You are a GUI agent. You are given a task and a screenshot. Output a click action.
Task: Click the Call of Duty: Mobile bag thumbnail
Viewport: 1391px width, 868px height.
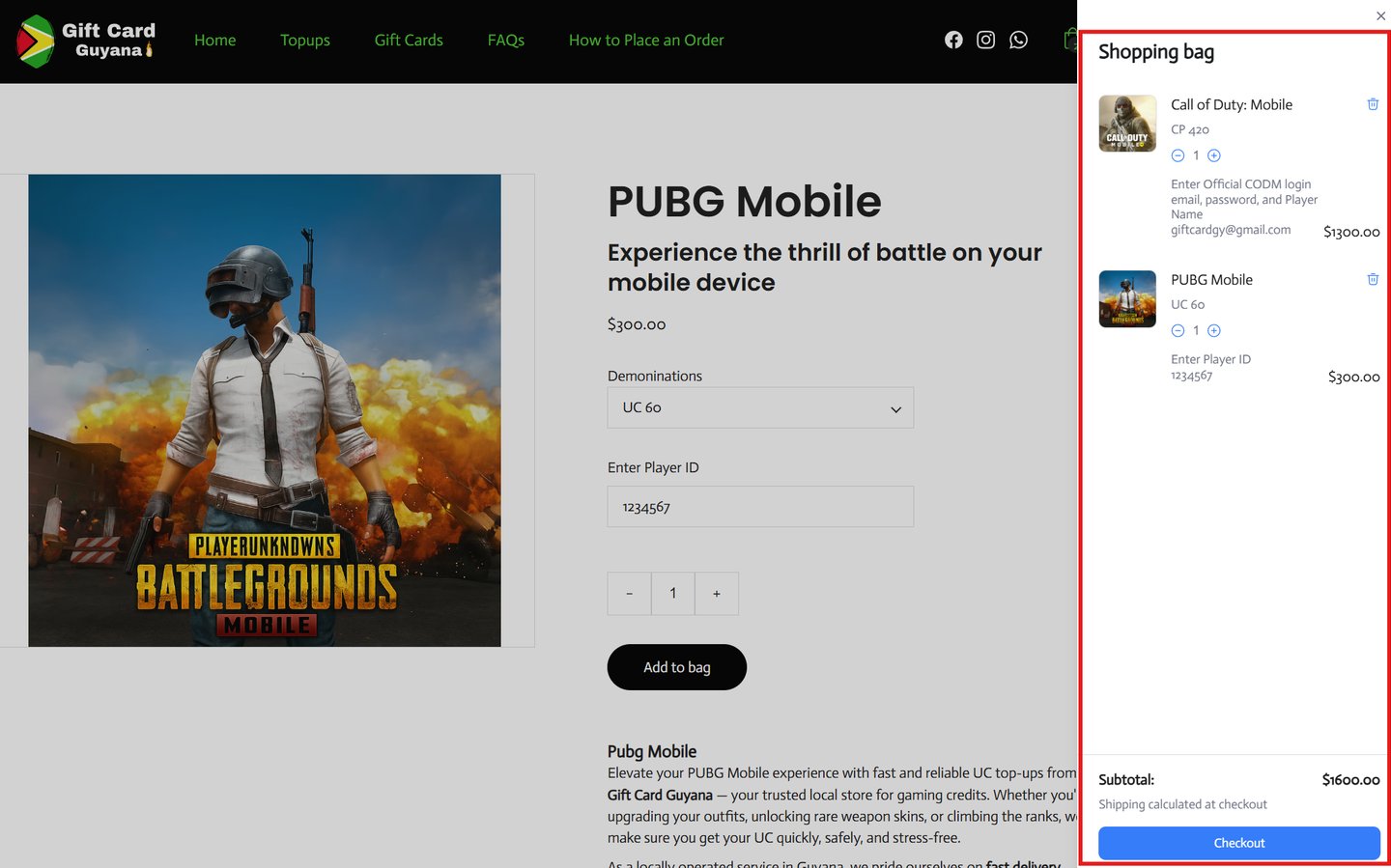click(1127, 124)
